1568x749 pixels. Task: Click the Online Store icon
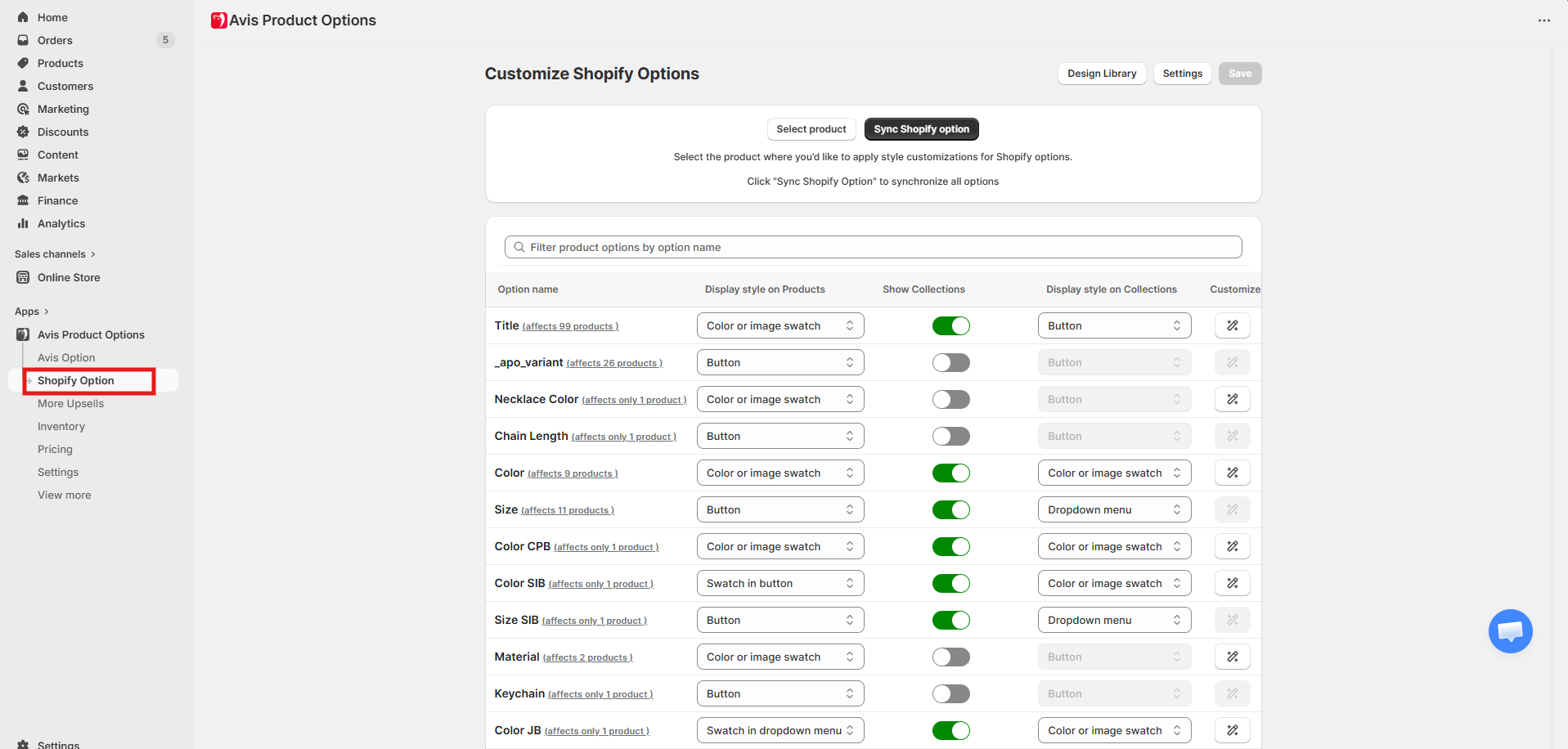pyautogui.click(x=23, y=277)
